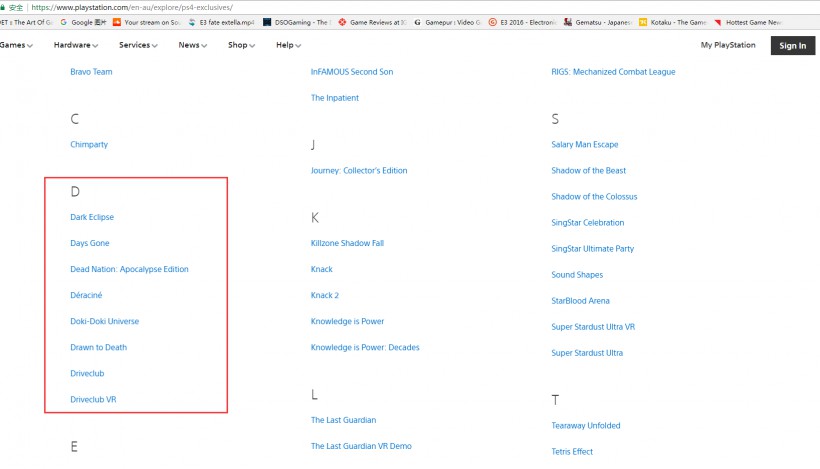
Task: Open the Game Reviews at IGN bookmark
Action: [x=372, y=22]
